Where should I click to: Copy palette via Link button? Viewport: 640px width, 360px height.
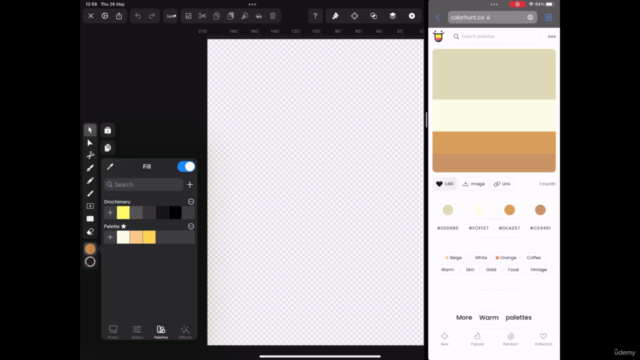point(502,184)
